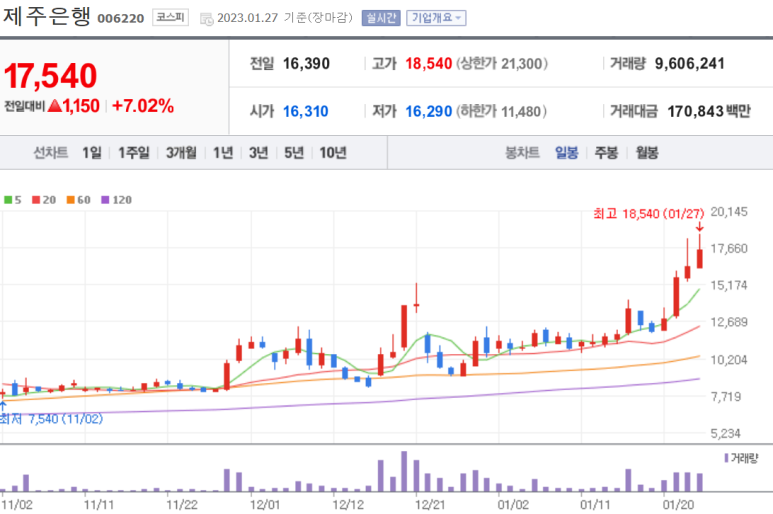Click the orange 60-day moving average swatch

click(70, 200)
